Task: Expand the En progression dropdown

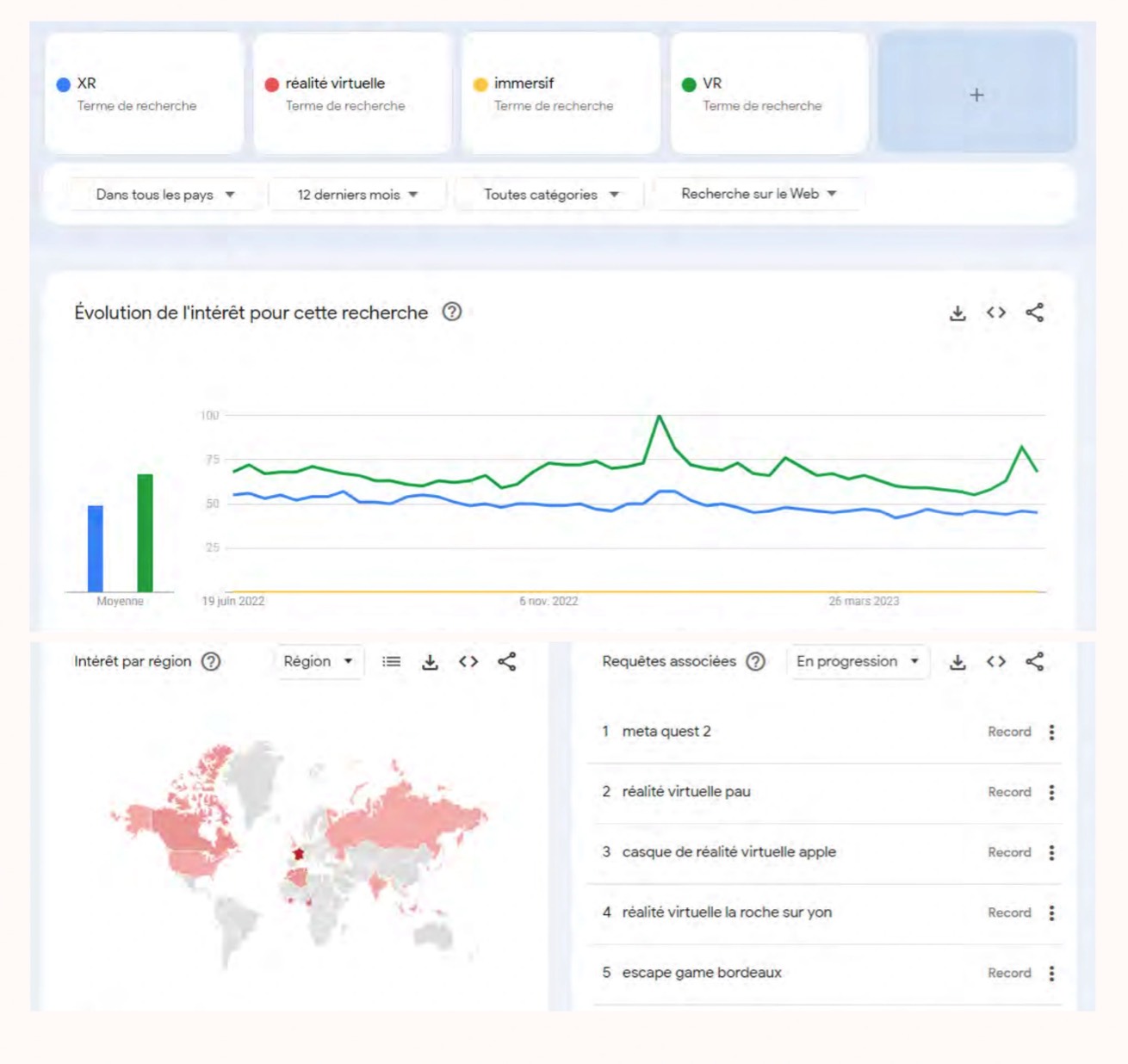Action: click(857, 662)
